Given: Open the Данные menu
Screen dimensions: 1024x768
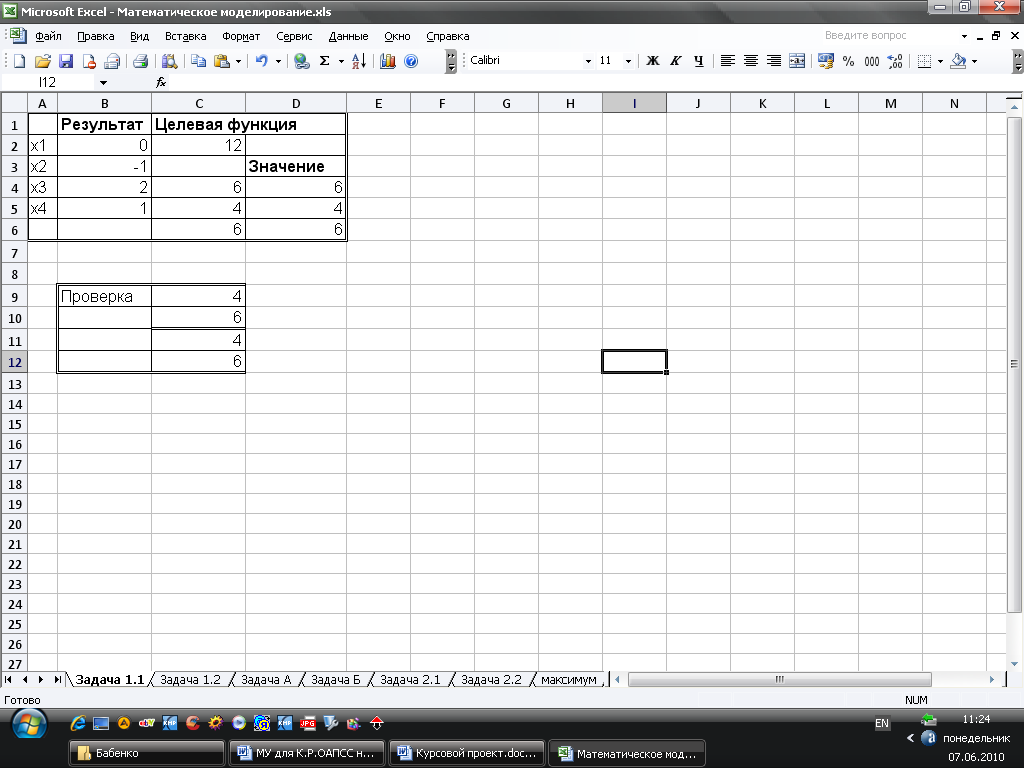Looking at the screenshot, I should tap(348, 36).
